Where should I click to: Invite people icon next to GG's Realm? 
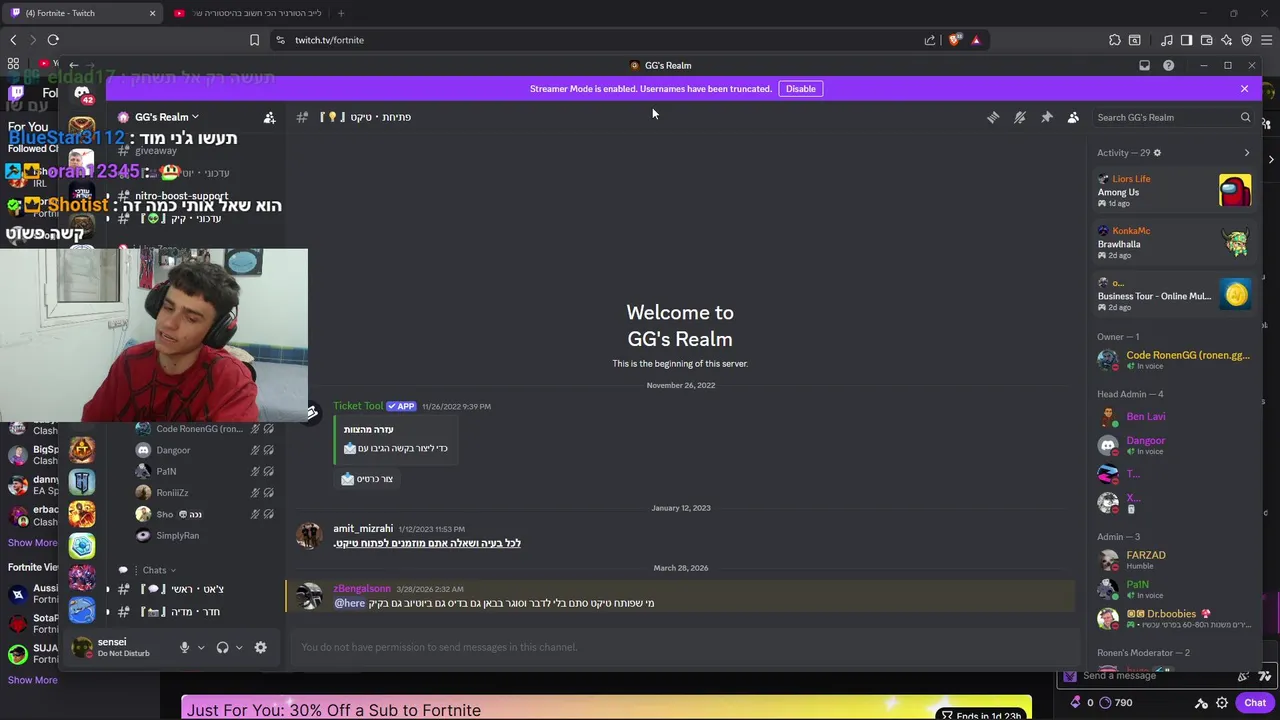click(x=269, y=117)
